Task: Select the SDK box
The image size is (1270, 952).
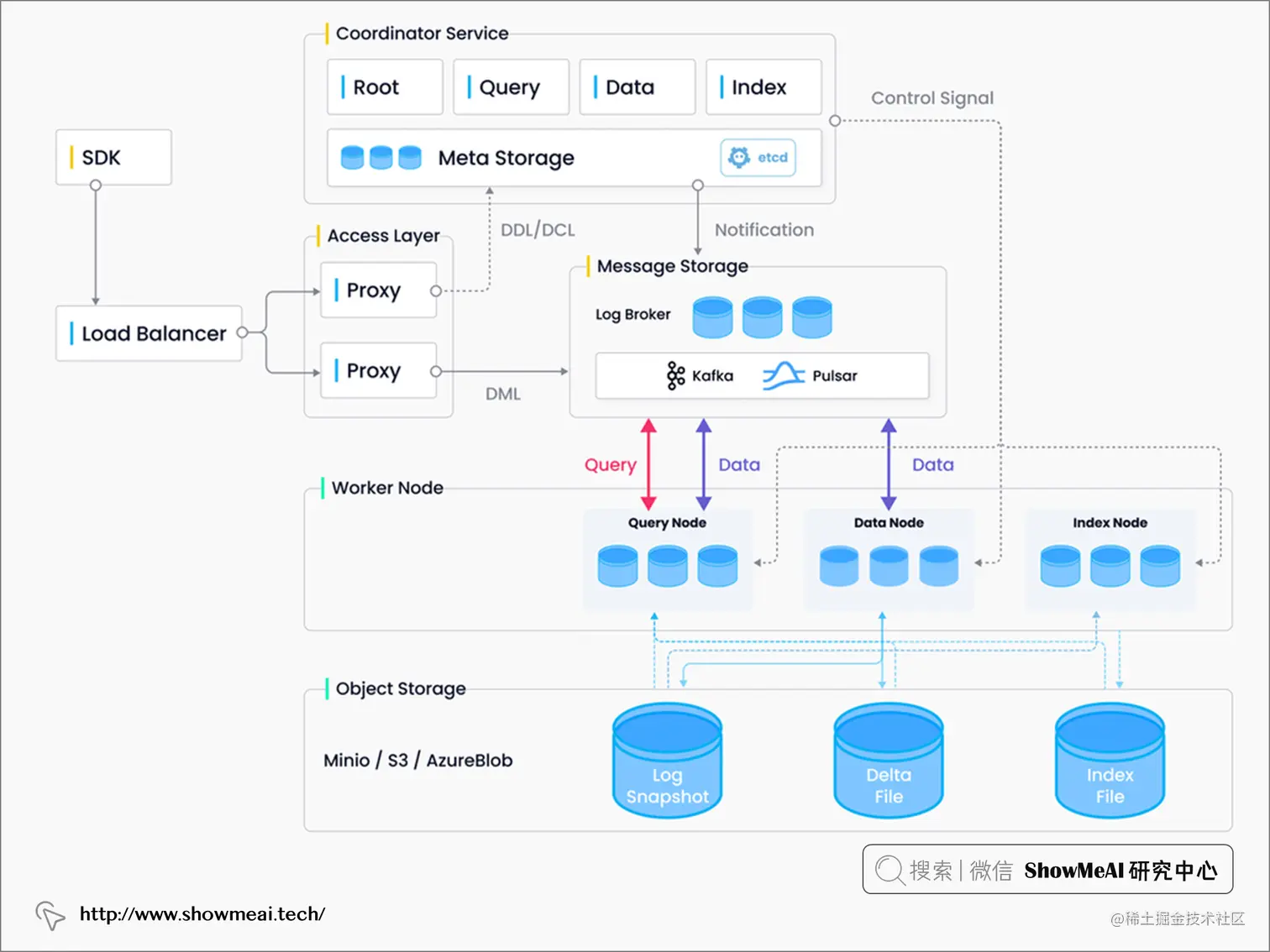Action: coord(113,157)
